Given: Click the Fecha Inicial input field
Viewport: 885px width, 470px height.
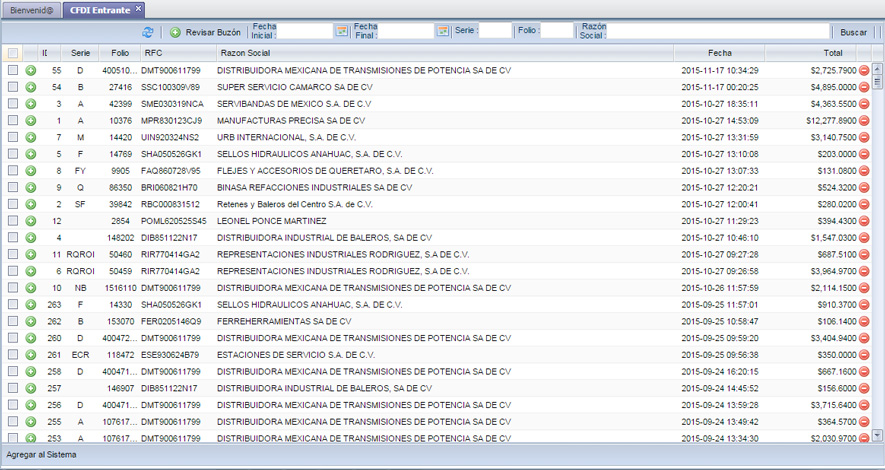Looking at the screenshot, I should click(305, 32).
